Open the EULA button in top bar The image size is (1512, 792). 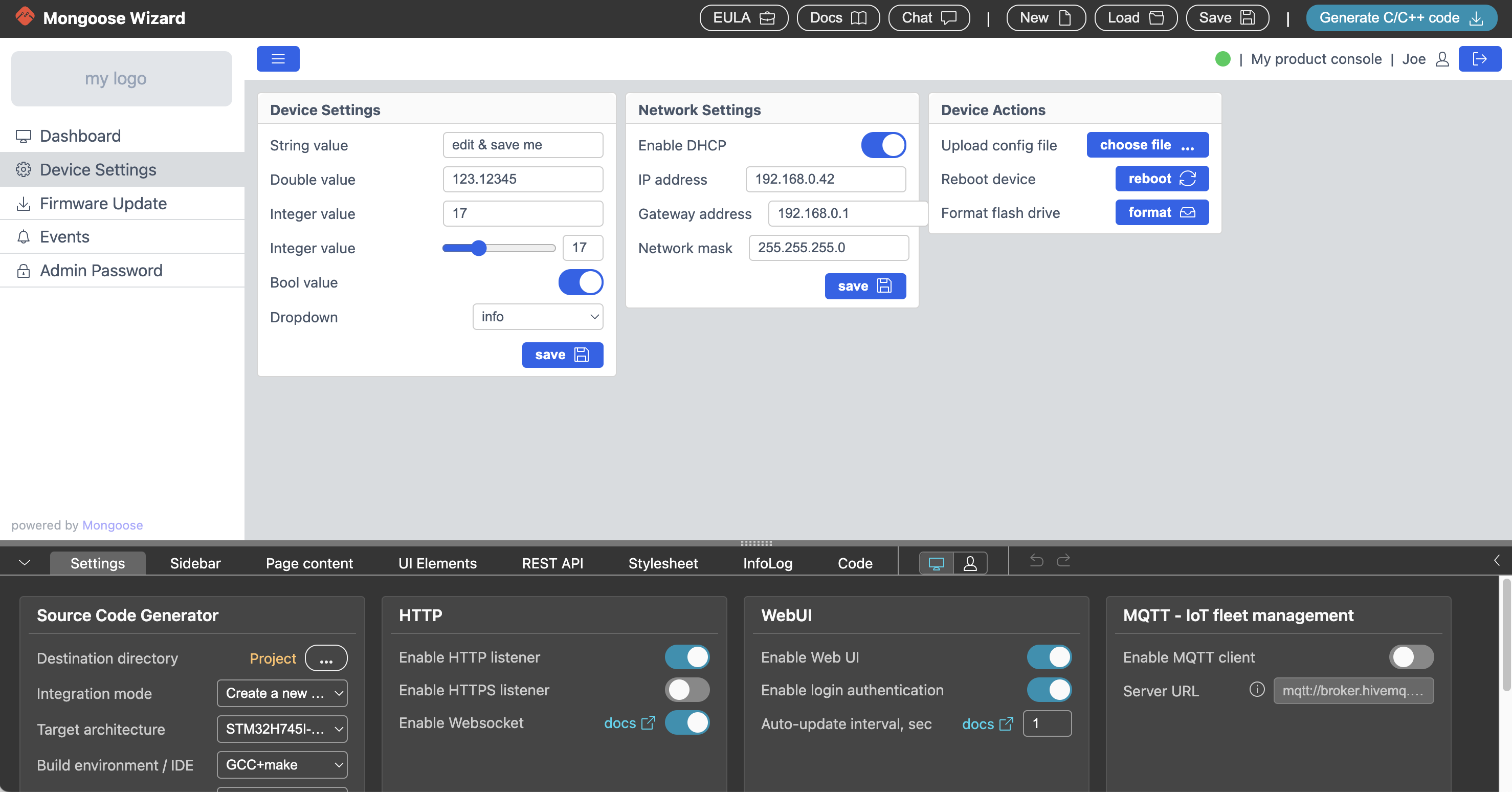pyautogui.click(x=743, y=17)
